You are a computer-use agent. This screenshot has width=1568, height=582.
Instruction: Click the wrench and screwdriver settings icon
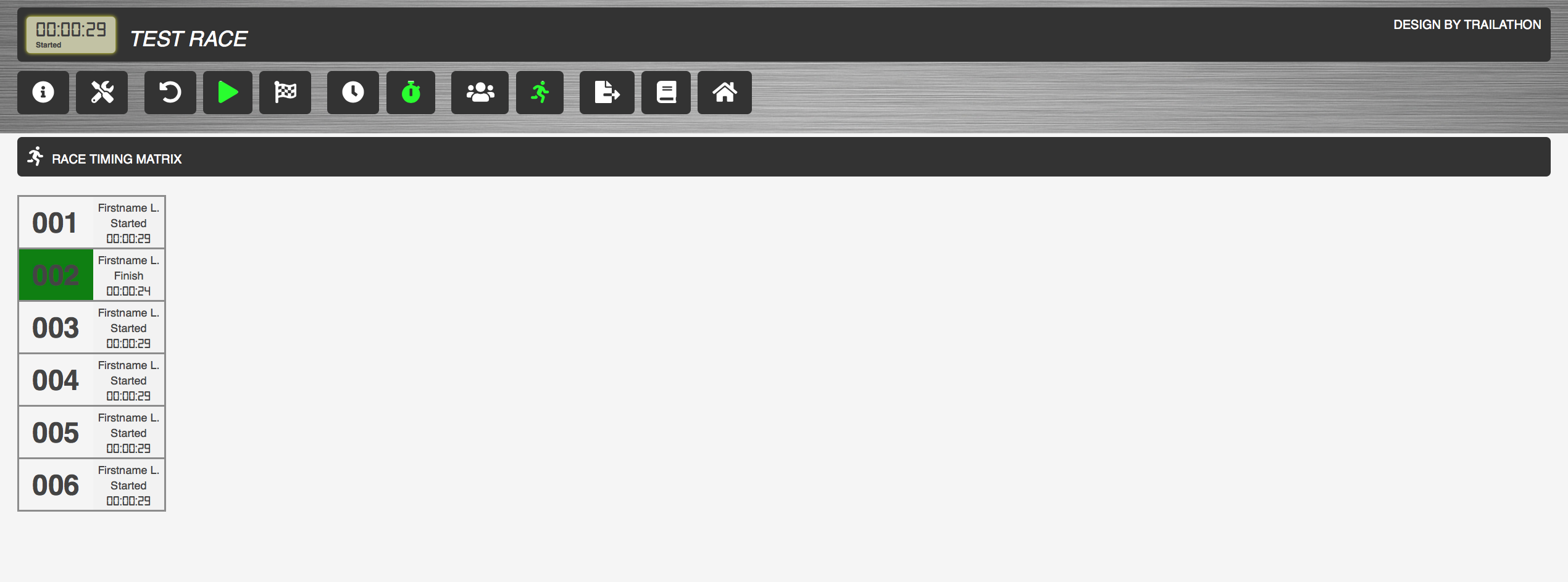tap(102, 93)
